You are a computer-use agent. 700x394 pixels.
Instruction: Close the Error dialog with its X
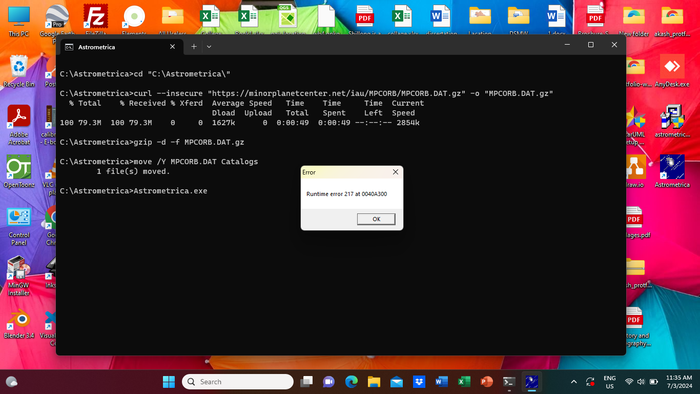[395, 172]
